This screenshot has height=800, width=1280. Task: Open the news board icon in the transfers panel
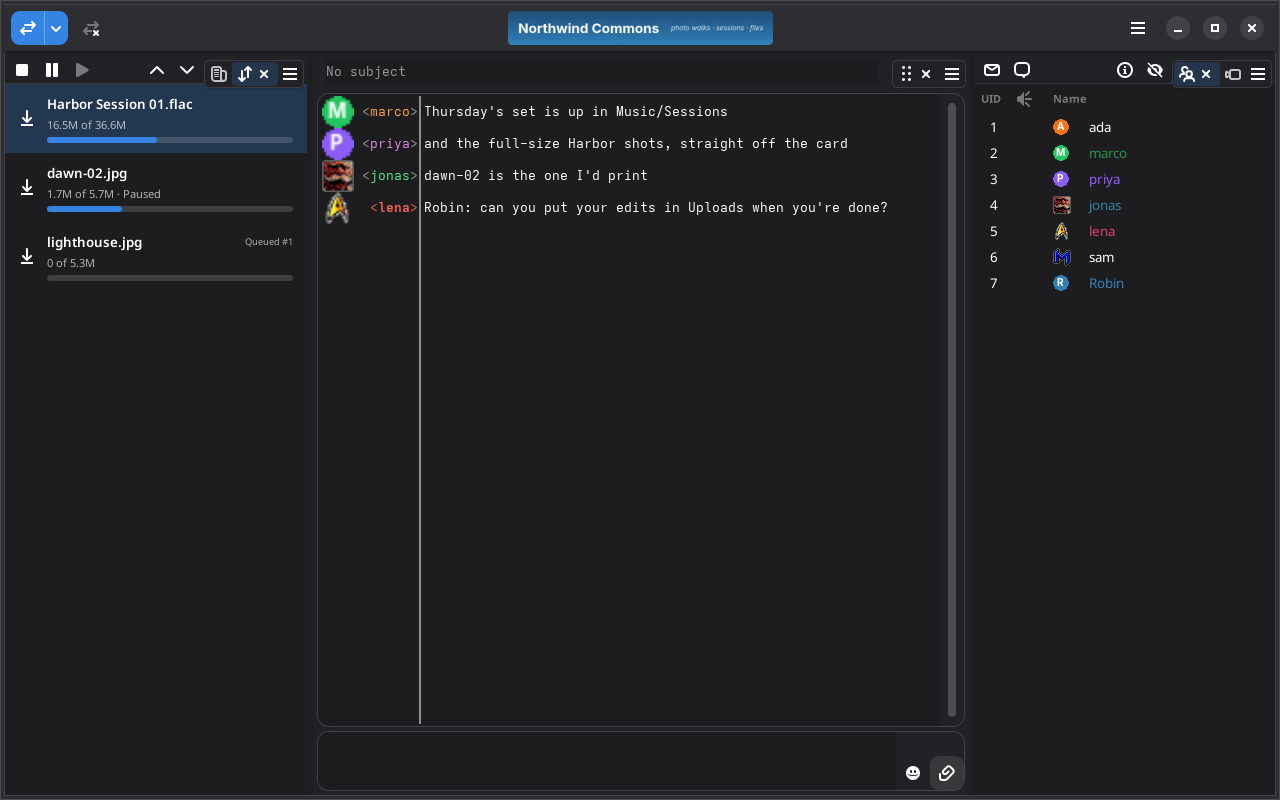[x=219, y=74]
